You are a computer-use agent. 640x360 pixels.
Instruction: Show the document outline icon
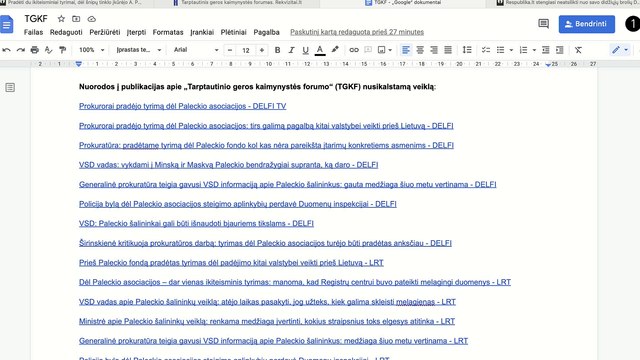point(10,87)
